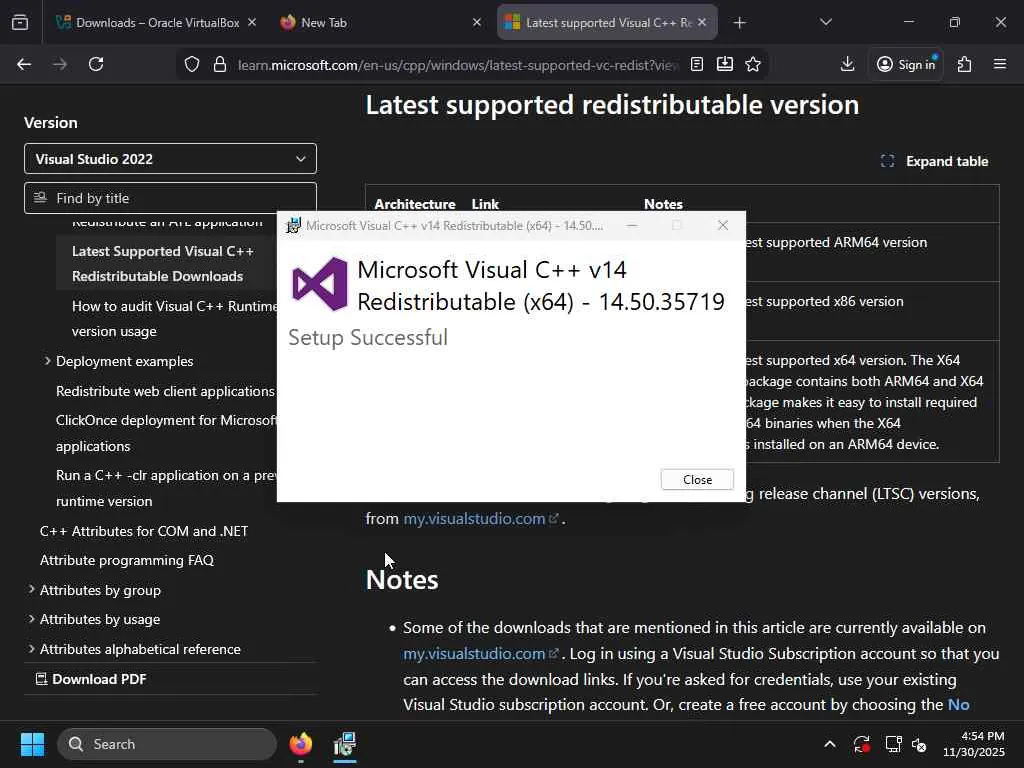Click the Find by title input field

[170, 198]
